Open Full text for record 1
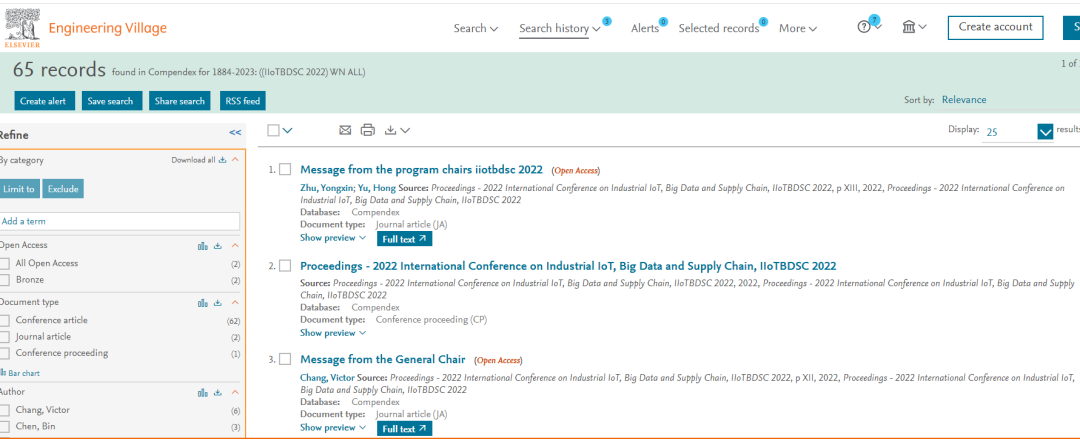1080x442 pixels. tap(404, 239)
